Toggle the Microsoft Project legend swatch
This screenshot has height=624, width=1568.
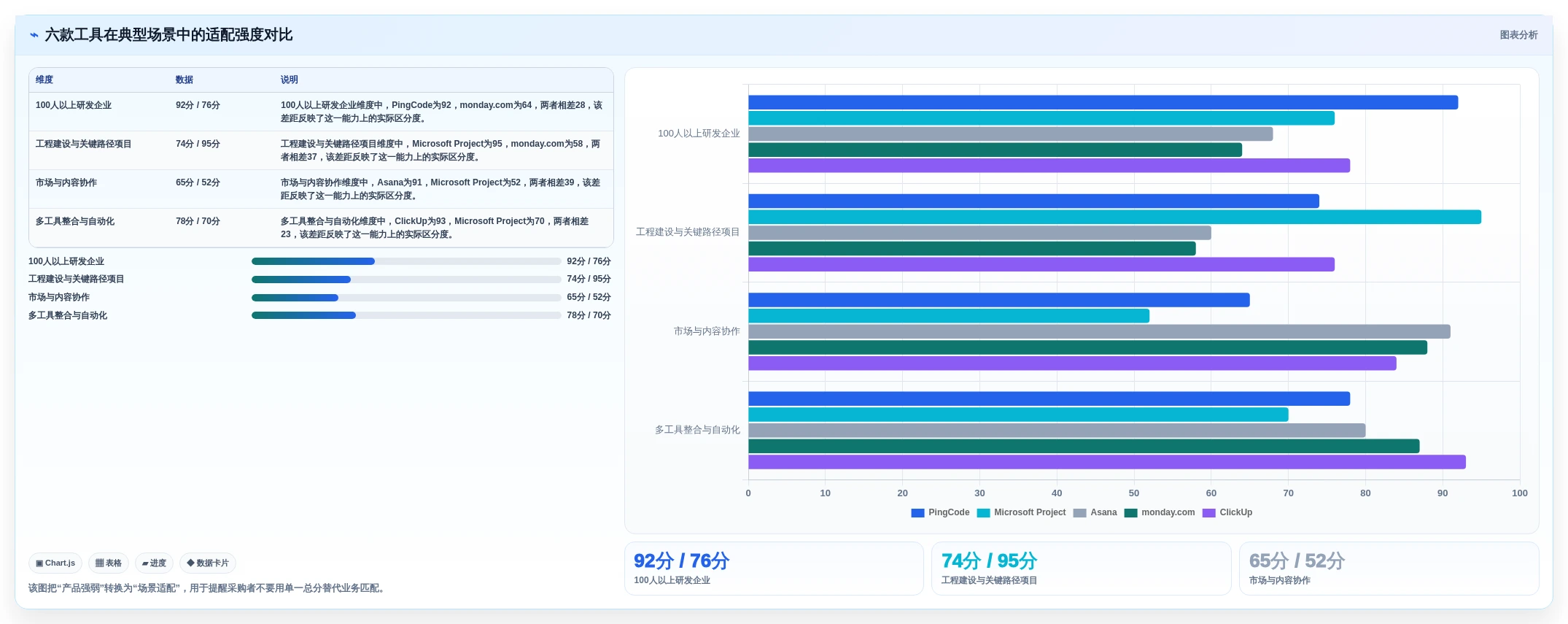coord(983,513)
